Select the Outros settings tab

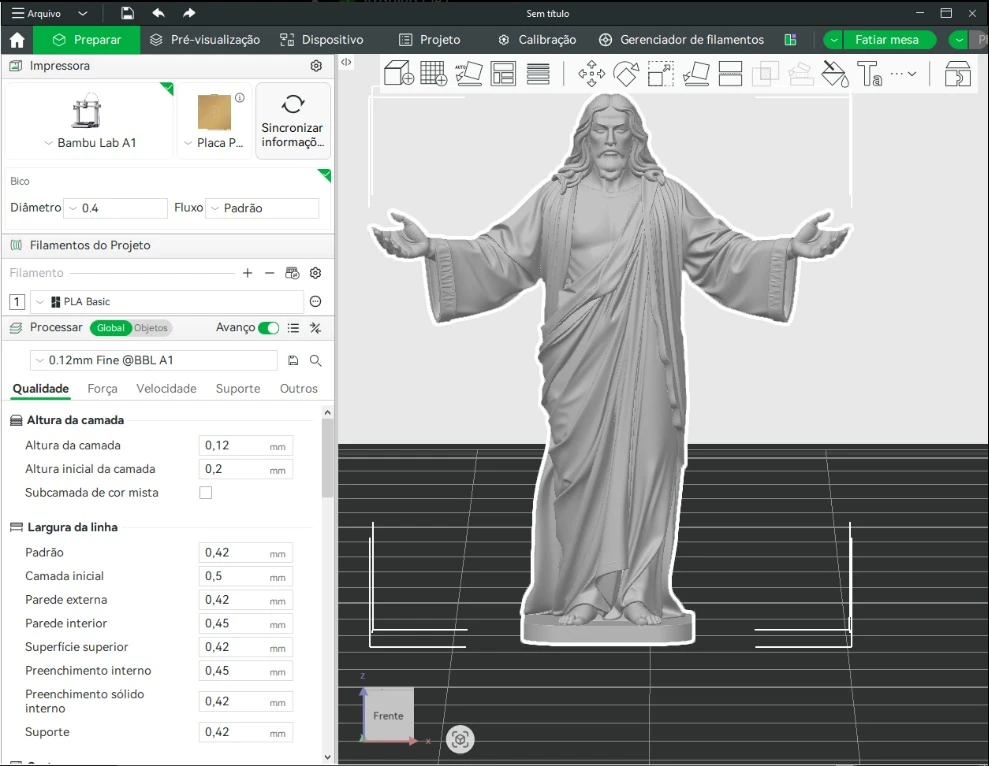[298, 389]
